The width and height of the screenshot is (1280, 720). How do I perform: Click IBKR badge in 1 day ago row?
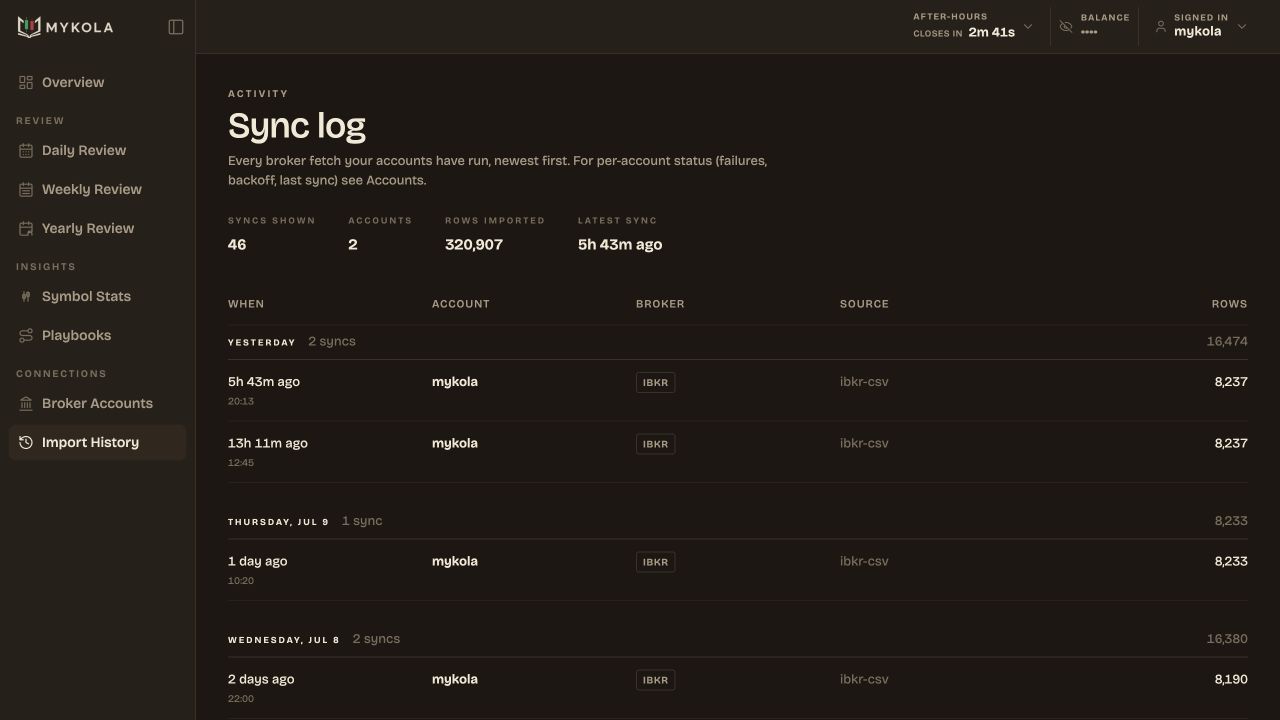655,562
